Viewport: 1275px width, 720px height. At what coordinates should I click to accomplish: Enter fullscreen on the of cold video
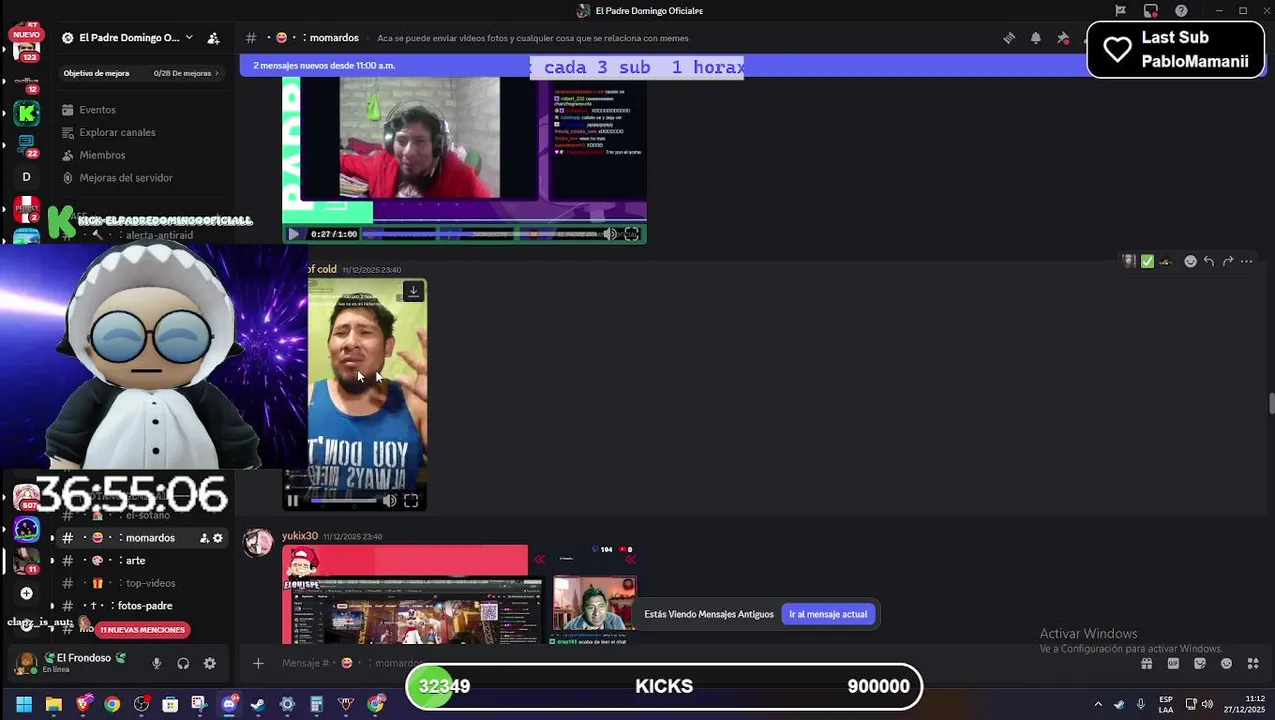pos(411,501)
